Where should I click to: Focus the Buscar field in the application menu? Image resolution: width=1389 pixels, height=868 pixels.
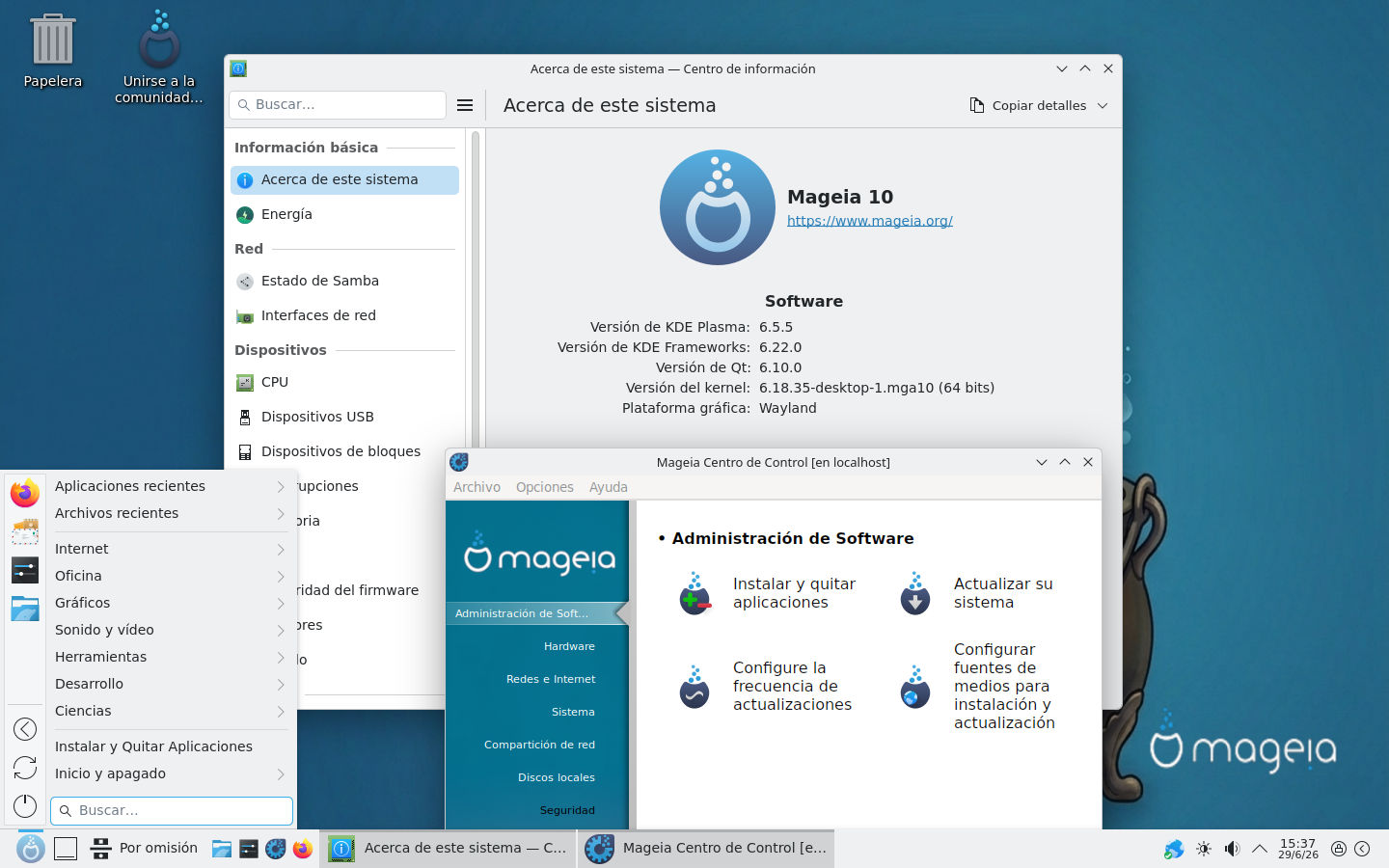point(172,811)
